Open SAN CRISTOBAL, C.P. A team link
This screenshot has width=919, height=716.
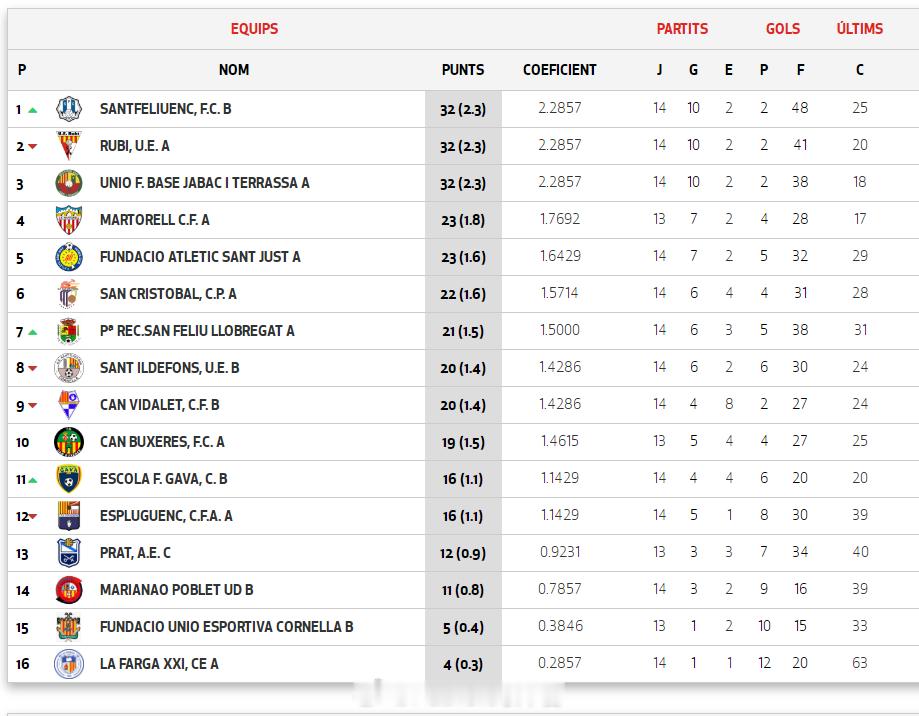pyautogui.click(x=168, y=294)
